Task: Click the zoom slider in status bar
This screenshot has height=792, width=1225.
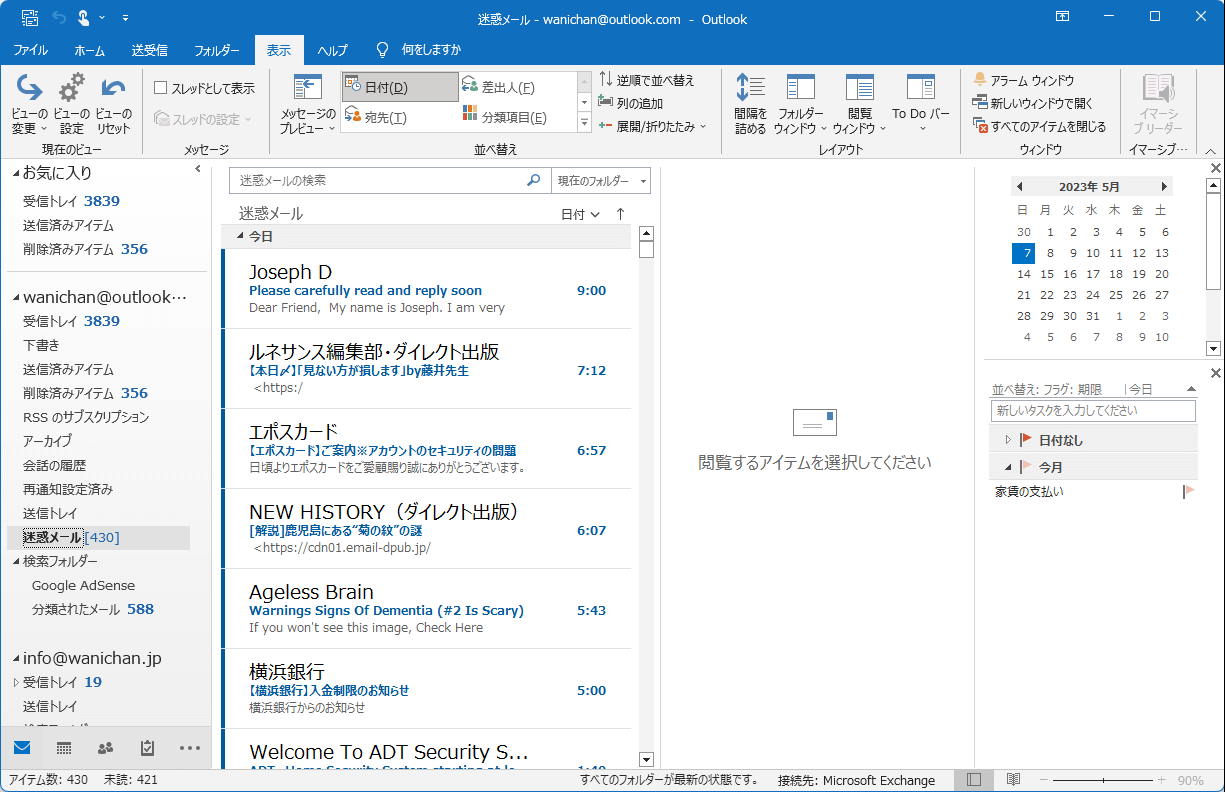Action: 1103,780
